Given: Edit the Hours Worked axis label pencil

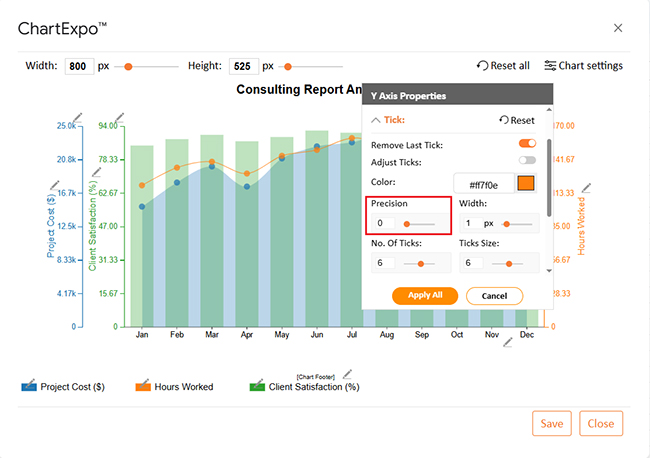Looking at the screenshot, I should tap(587, 187).
